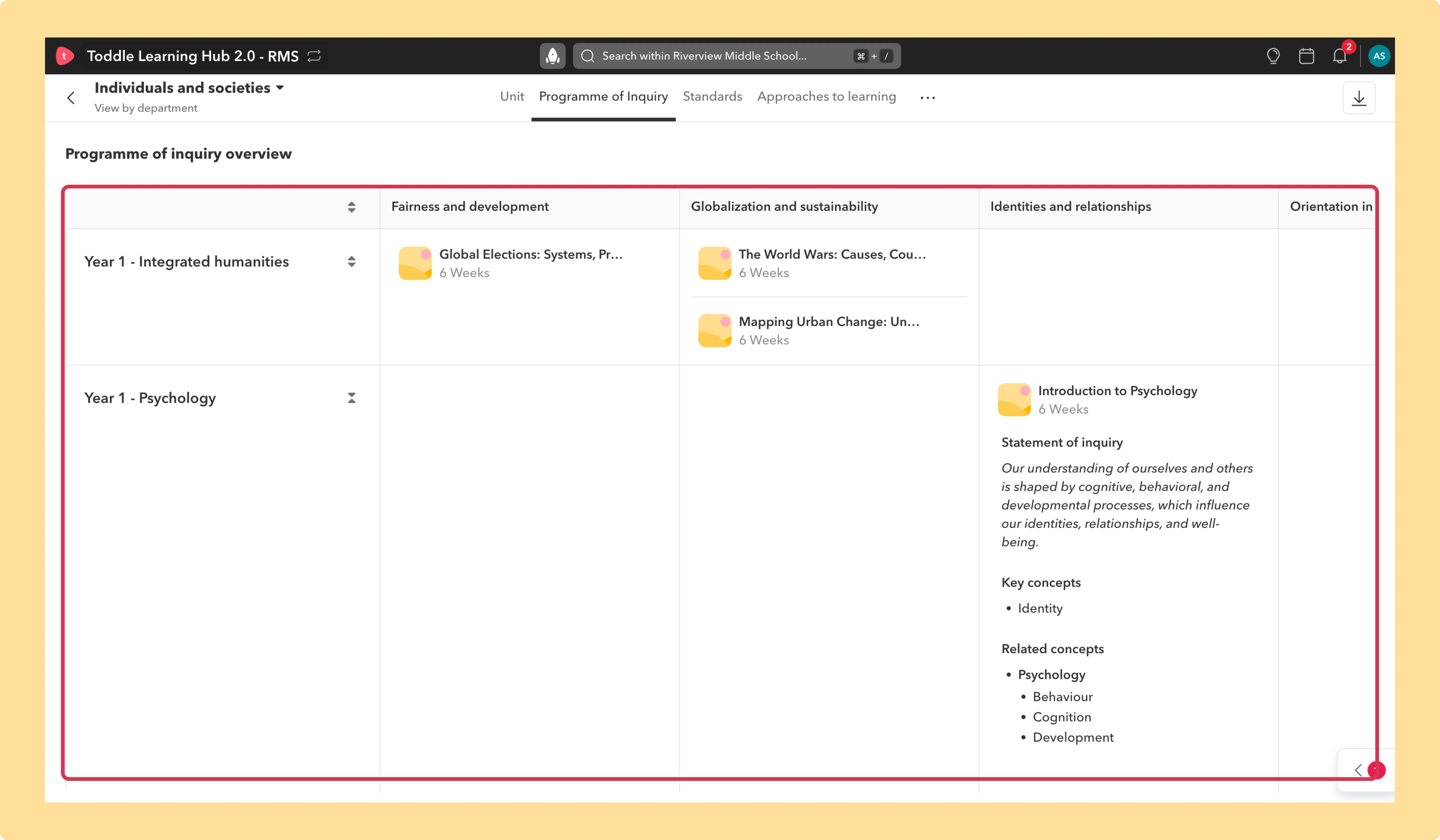Click the Identities and relationships column header
The width and height of the screenshot is (1440, 840).
(1070, 207)
